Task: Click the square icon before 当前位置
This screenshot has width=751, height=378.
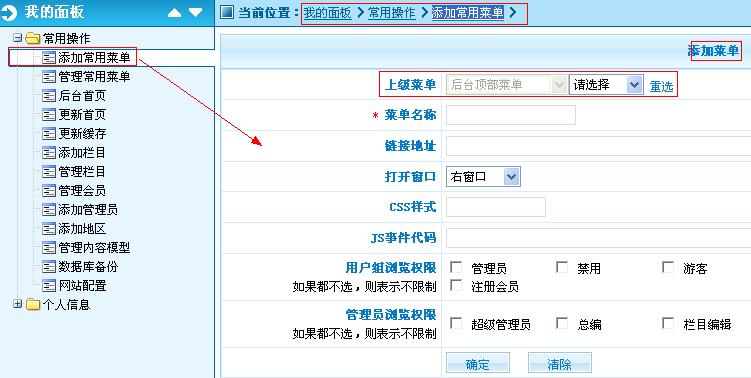Action: [227, 12]
